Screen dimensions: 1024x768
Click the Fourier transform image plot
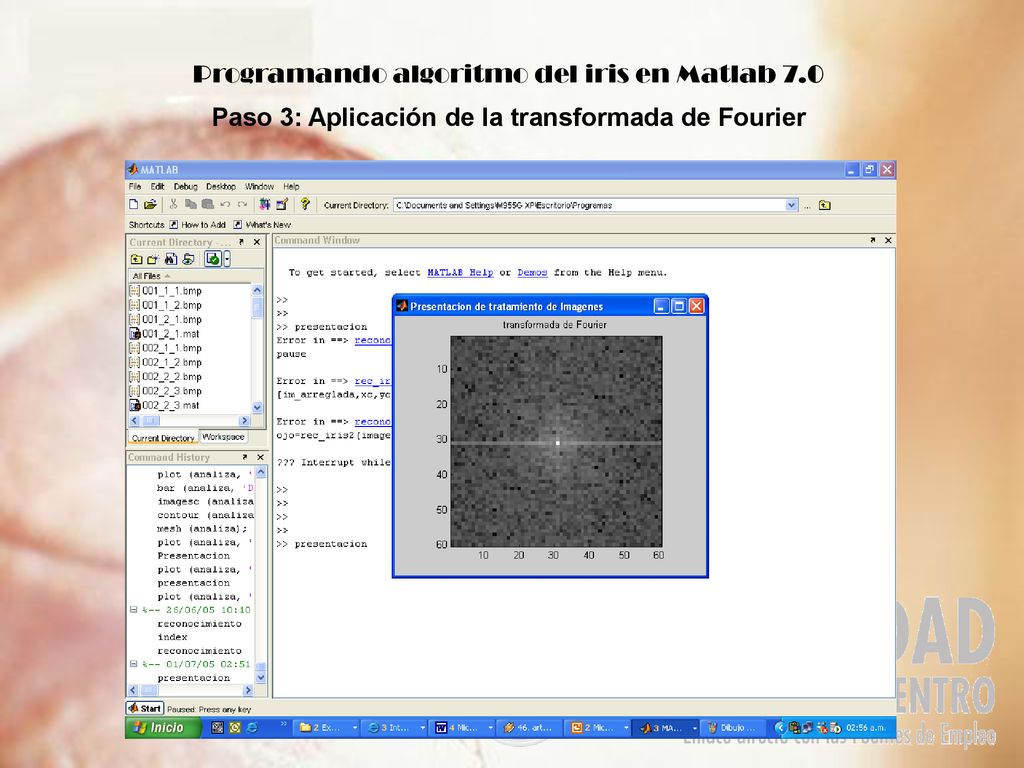(556, 441)
